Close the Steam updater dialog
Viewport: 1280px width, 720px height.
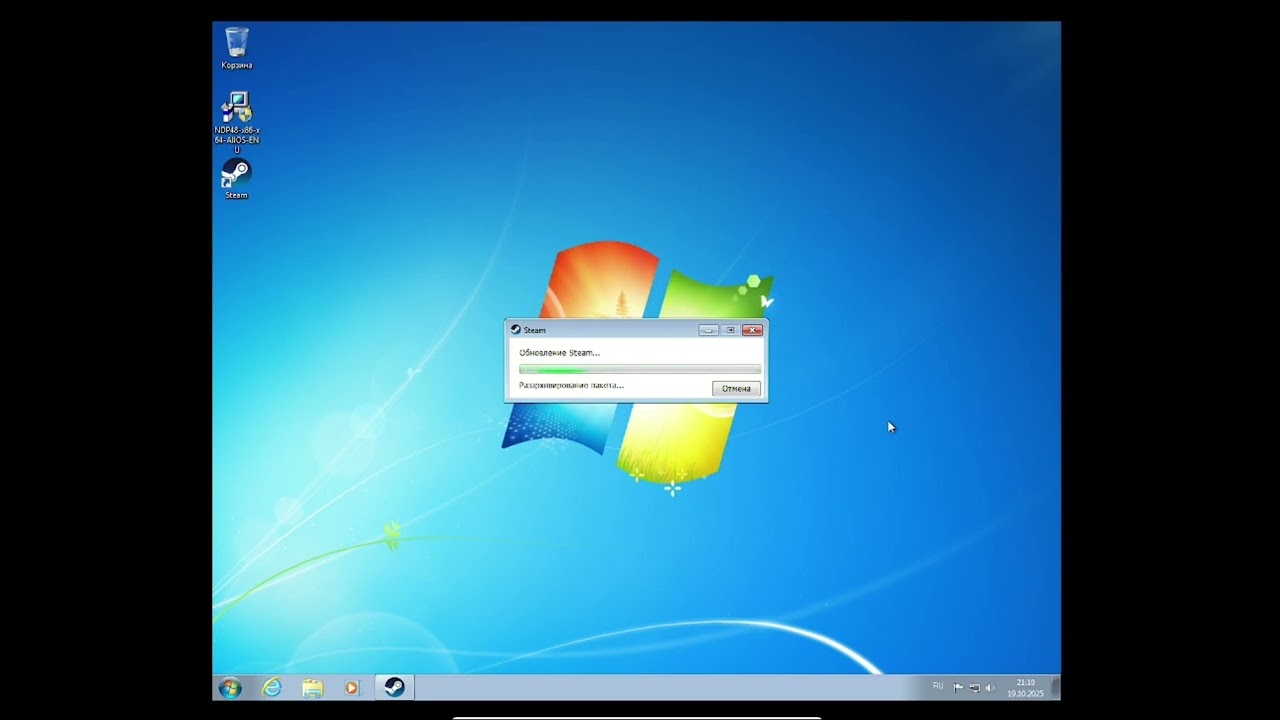752,330
